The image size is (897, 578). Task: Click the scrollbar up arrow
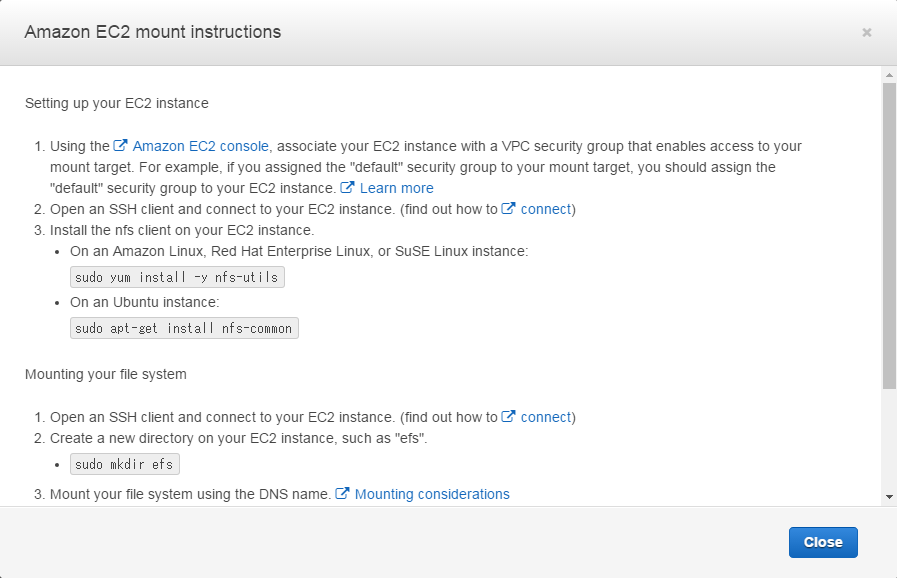[889, 75]
